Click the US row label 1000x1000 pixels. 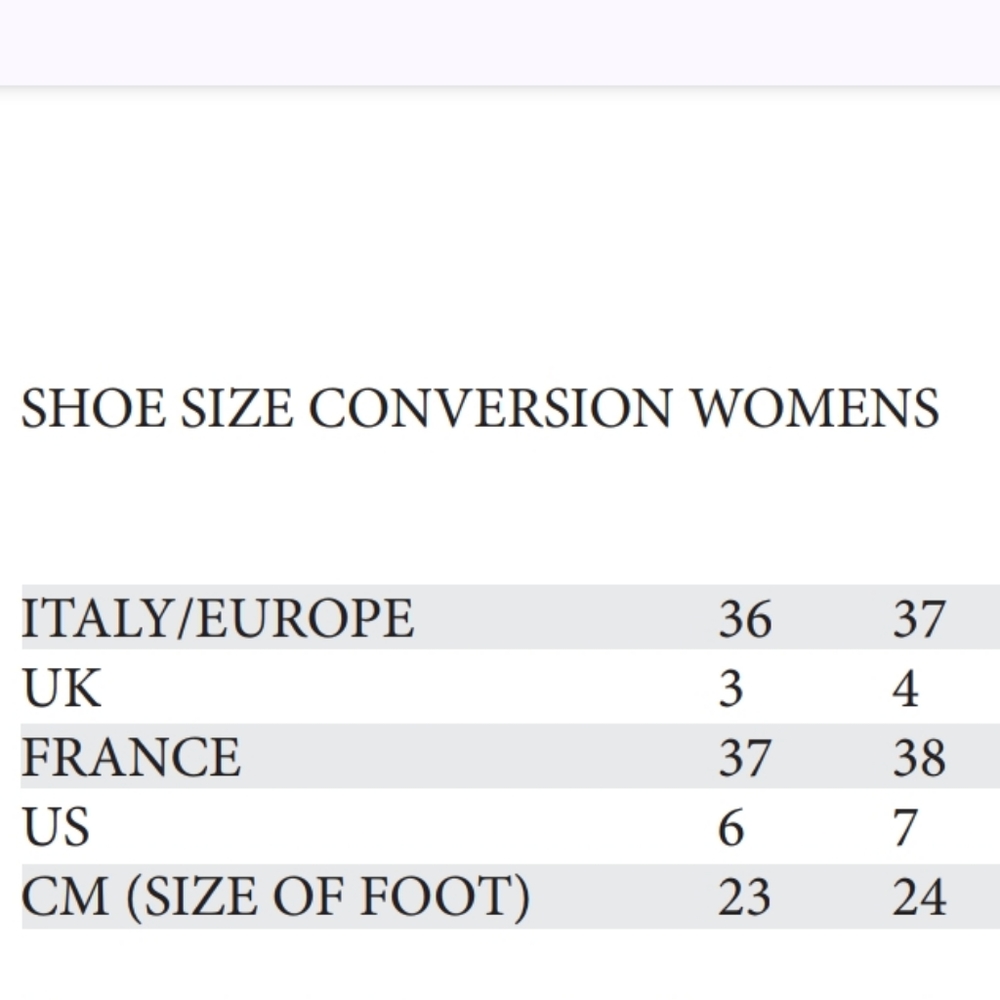pos(55,827)
